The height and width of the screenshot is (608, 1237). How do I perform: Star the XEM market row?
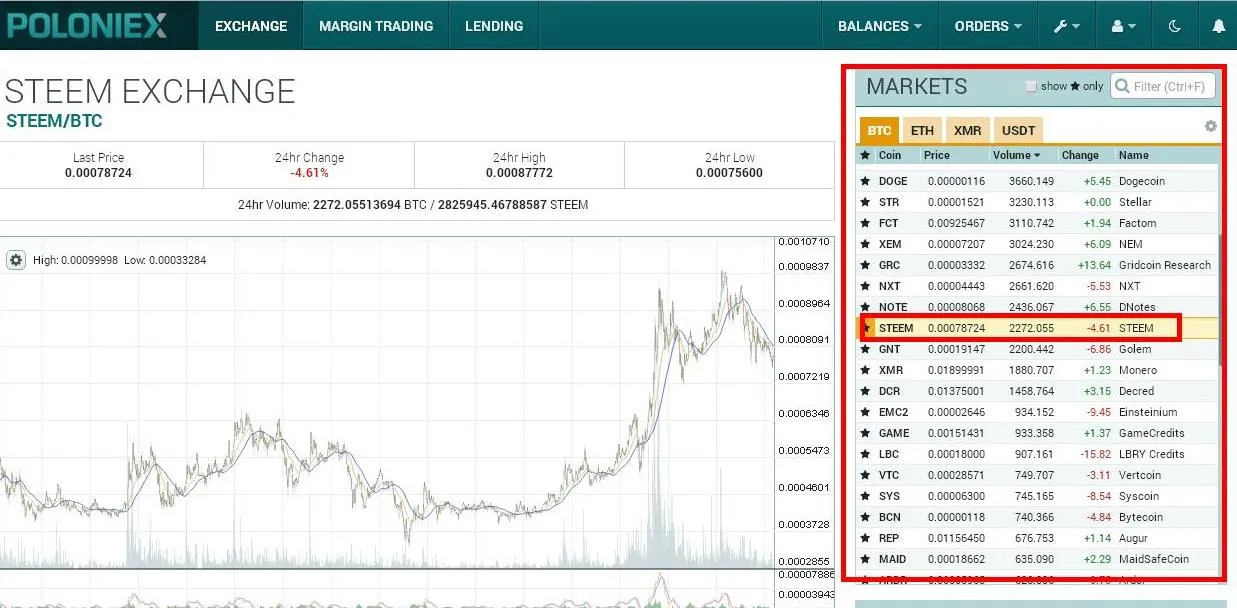[865, 244]
